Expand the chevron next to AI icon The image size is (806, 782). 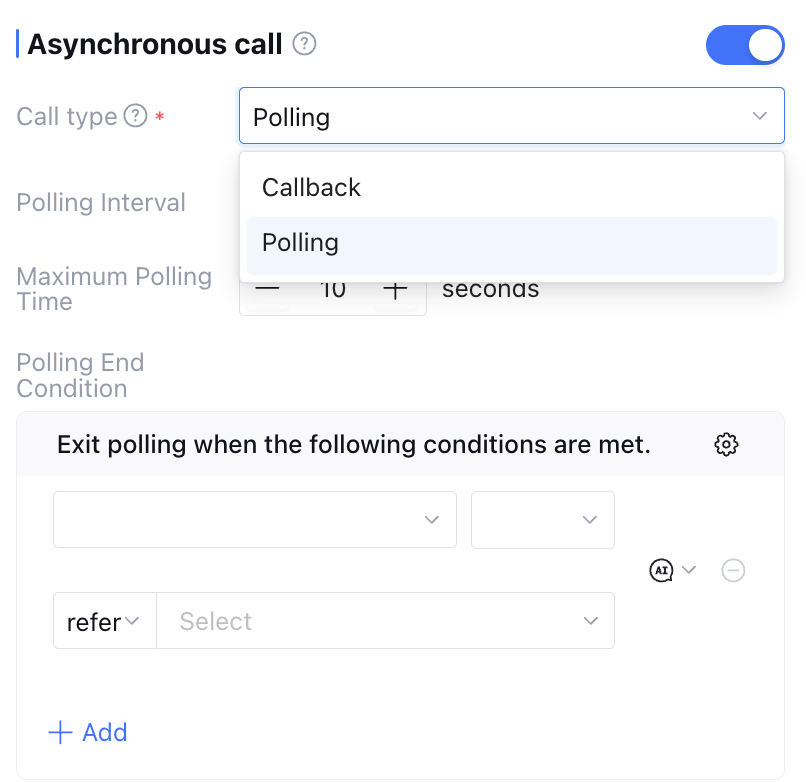tap(689, 571)
